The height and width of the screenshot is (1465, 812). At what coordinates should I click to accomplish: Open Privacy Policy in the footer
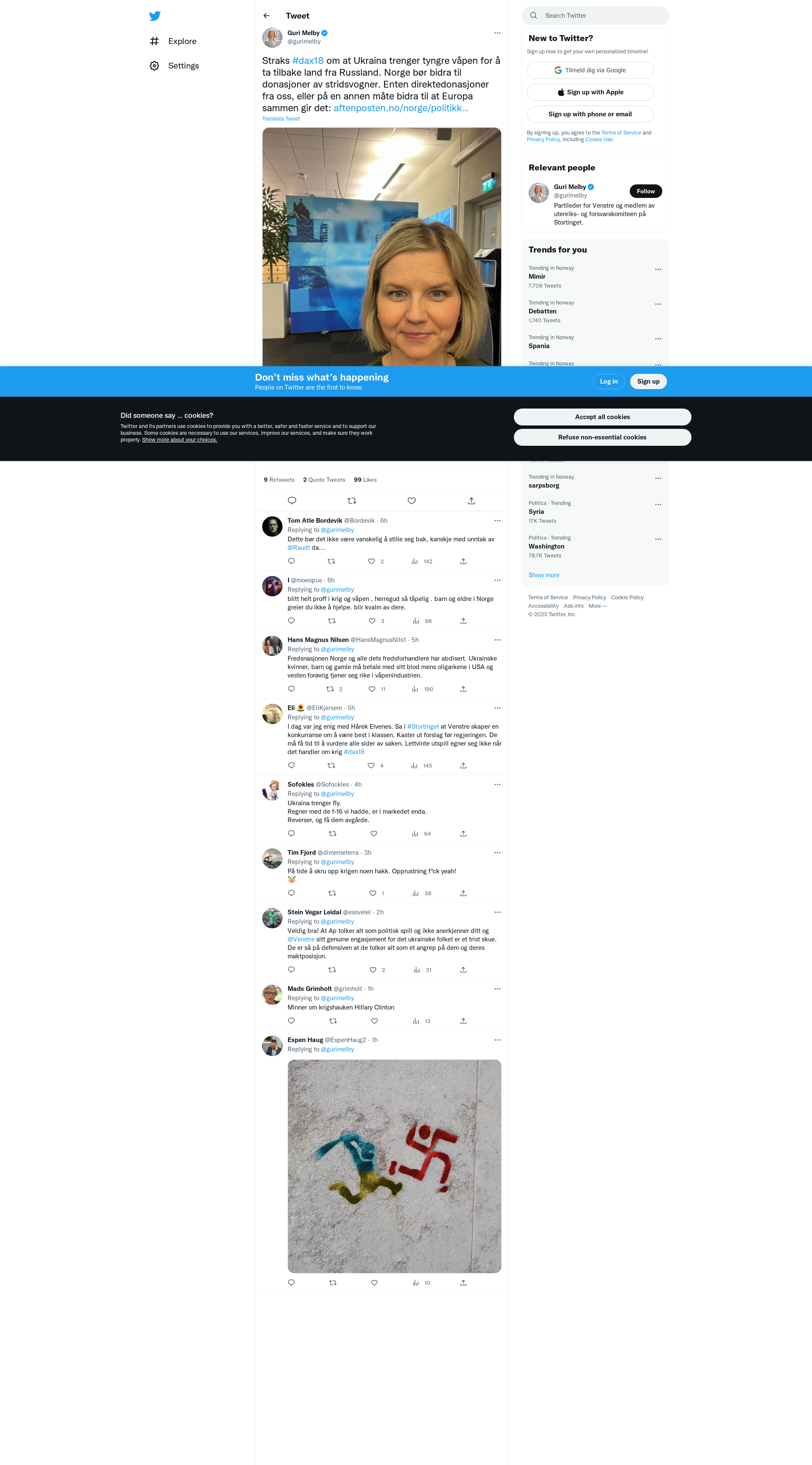click(x=589, y=598)
